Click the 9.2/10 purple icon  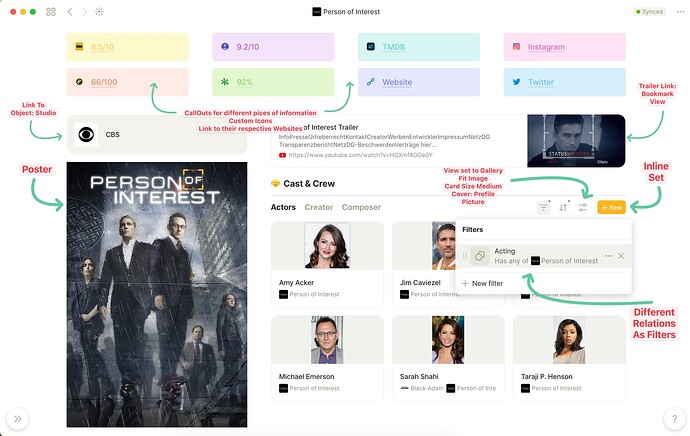[225, 47]
